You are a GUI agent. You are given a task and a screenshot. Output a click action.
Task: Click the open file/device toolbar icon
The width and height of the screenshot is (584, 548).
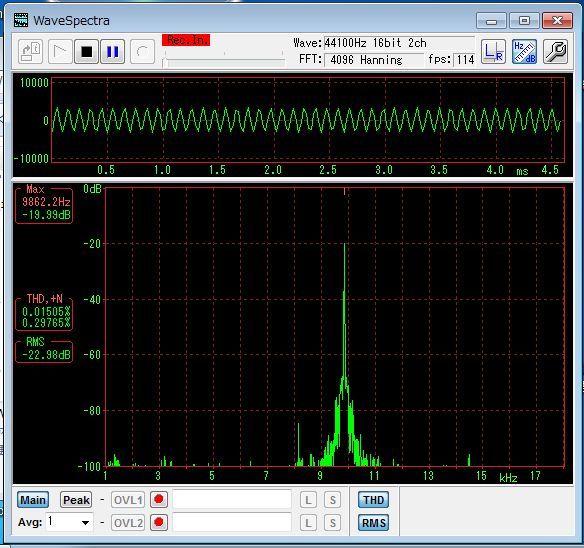[x=31, y=51]
